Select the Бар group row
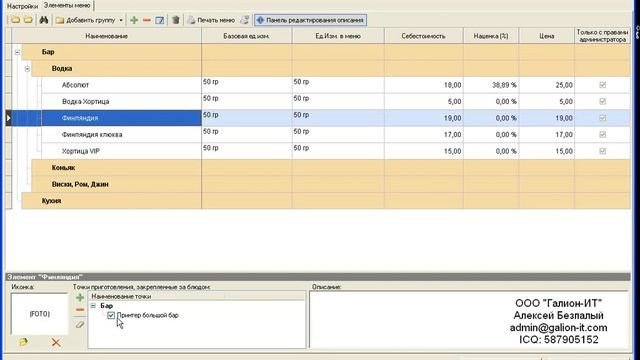Viewport: 640px width, 360px height. click(326, 52)
